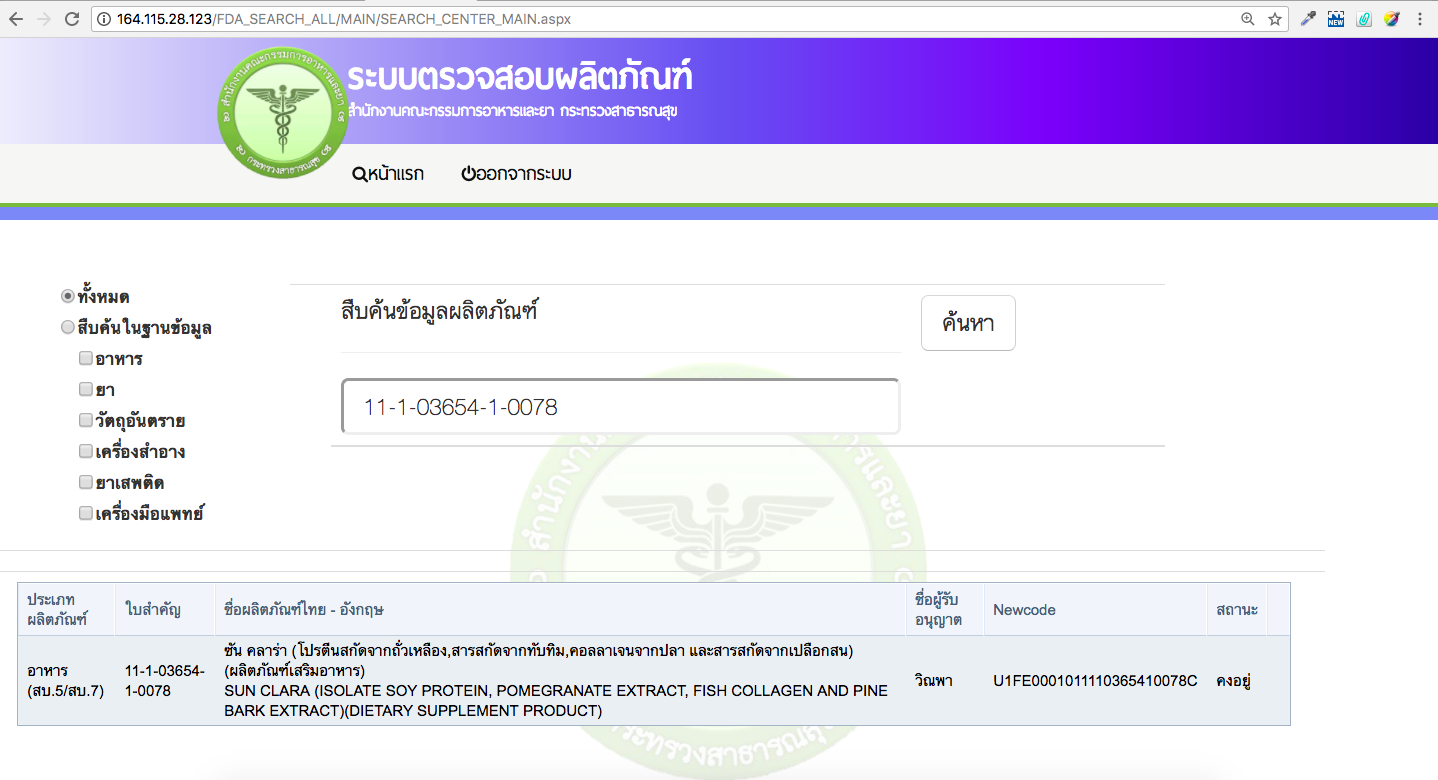Screen dimensions: 1438x780
Task: Open the colorful pencil extension icon
Action: point(1391,19)
